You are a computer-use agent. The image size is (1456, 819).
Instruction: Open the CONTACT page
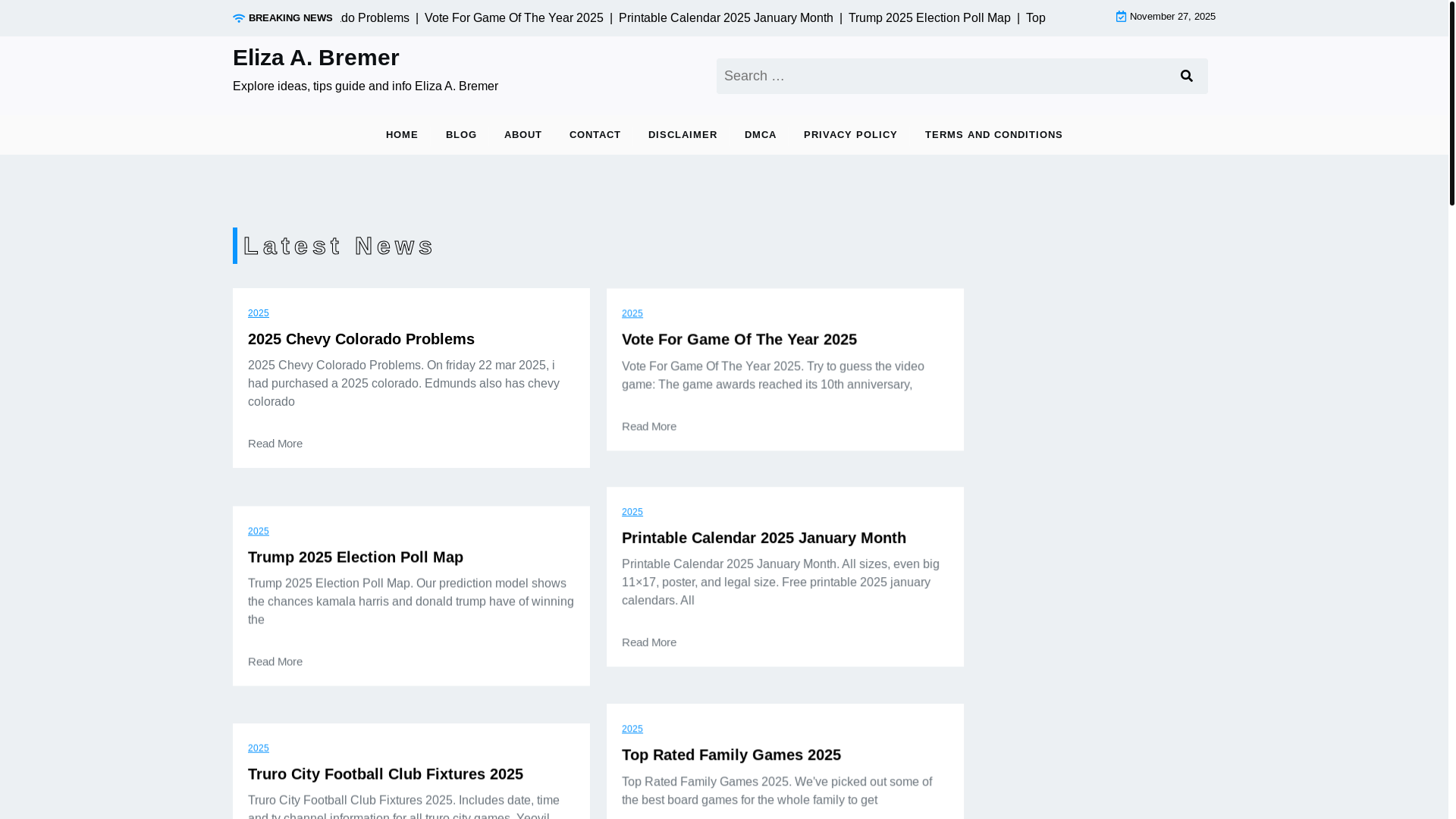click(x=595, y=135)
